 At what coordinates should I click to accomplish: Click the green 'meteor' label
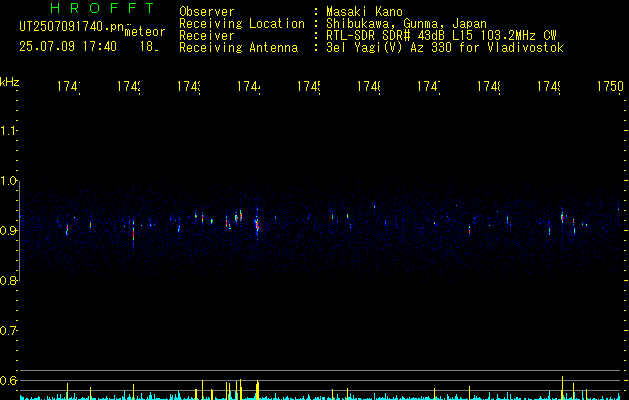145,32
